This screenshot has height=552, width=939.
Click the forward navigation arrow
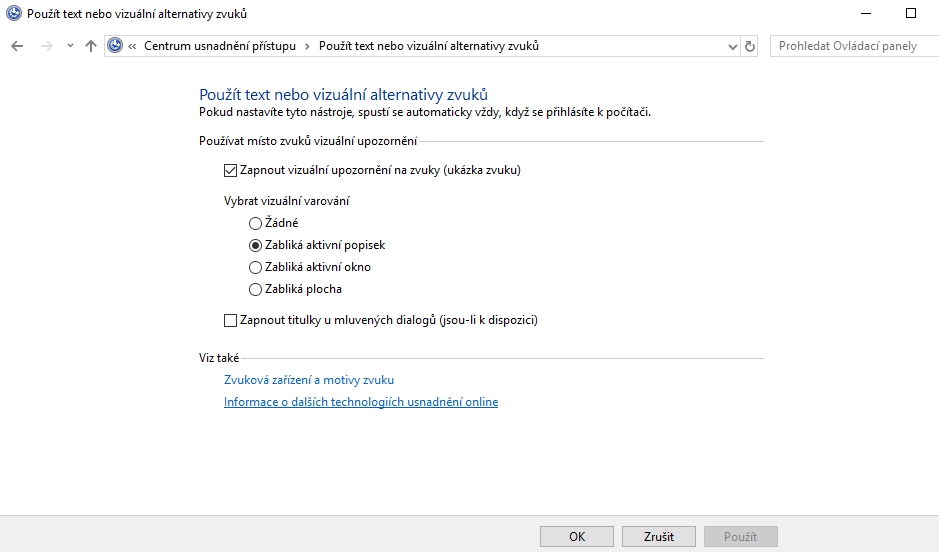(46, 46)
